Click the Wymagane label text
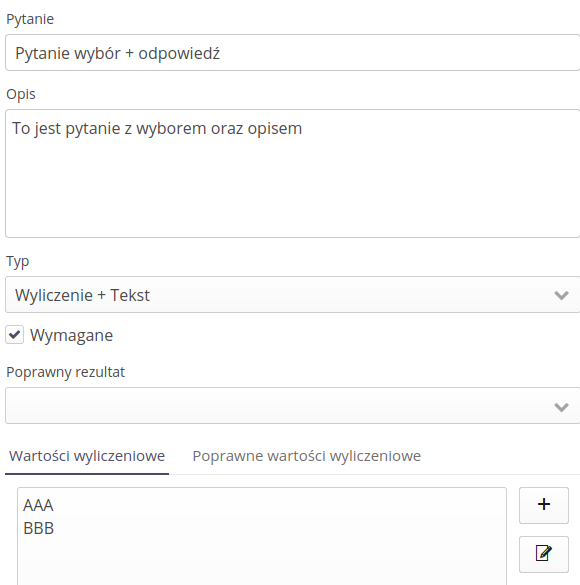Screen dimensions: 580x585 pyautogui.click(x=71, y=335)
